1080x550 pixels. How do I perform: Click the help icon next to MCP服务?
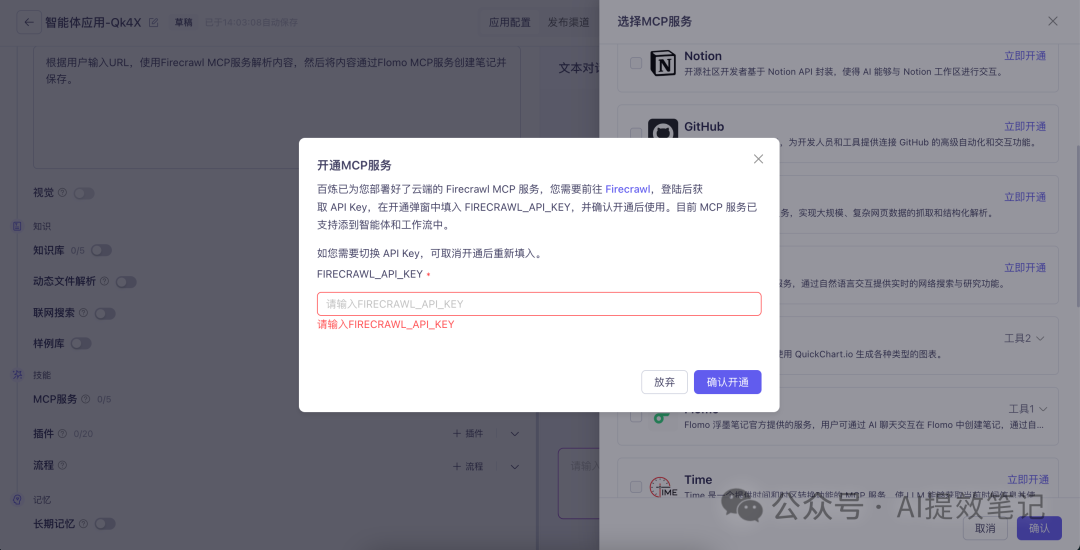point(85,399)
